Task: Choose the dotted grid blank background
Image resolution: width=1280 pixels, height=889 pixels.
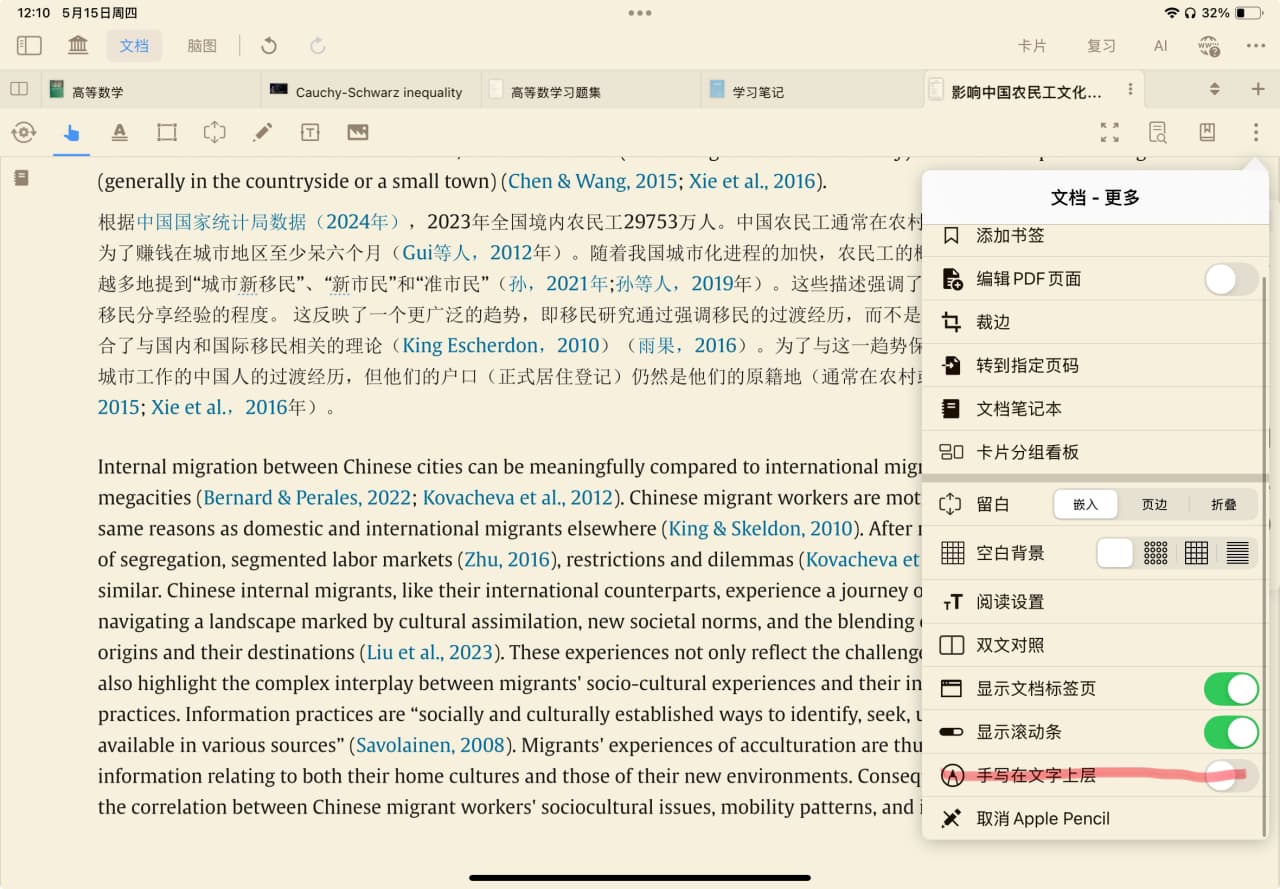Action: (1156, 553)
